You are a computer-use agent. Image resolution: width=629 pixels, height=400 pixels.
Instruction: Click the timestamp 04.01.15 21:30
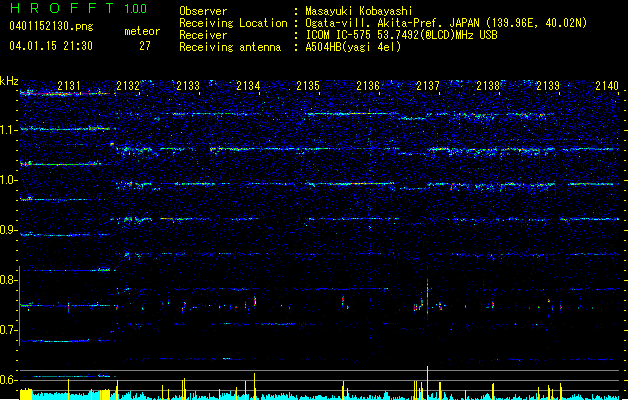[x=51, y=46]
